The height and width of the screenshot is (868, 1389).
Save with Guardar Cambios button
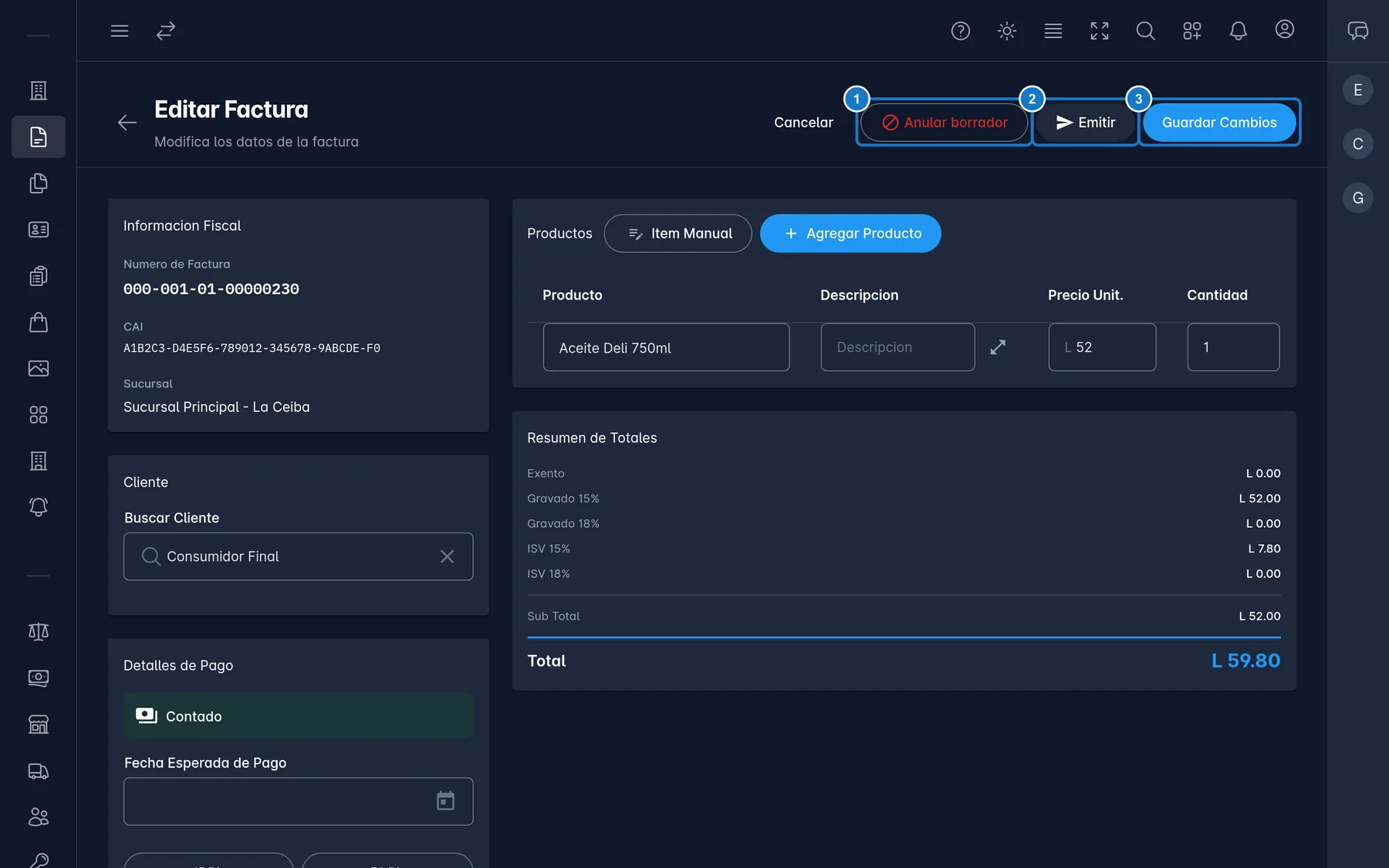pos(1219,123)
